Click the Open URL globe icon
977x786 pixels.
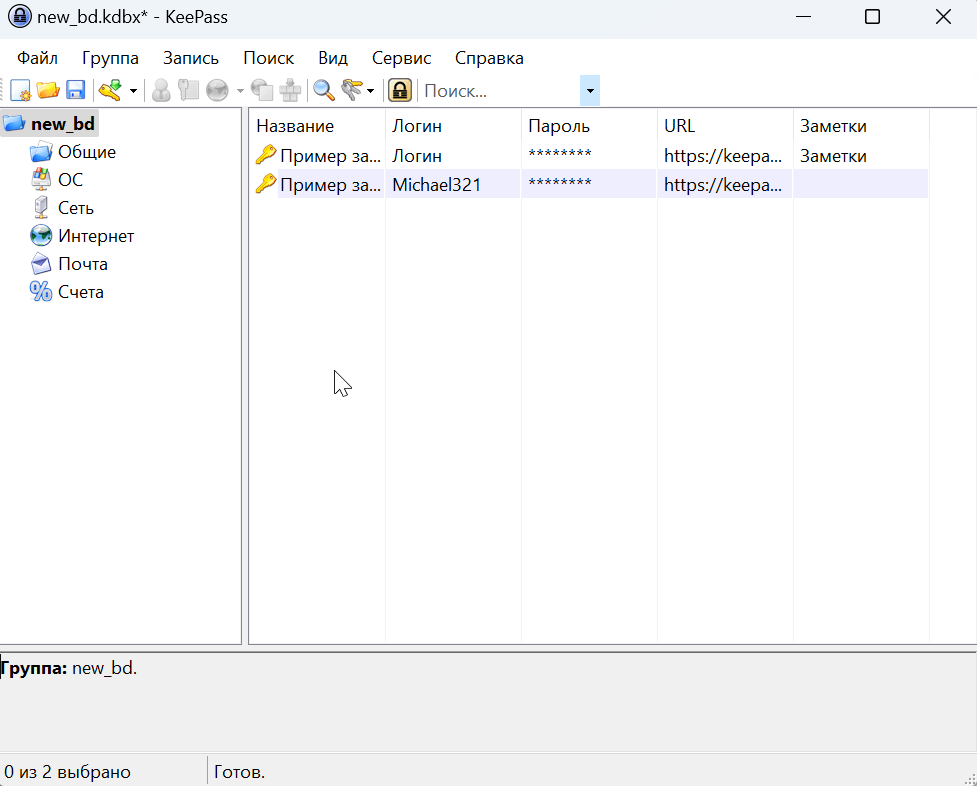tap(217, 90)
